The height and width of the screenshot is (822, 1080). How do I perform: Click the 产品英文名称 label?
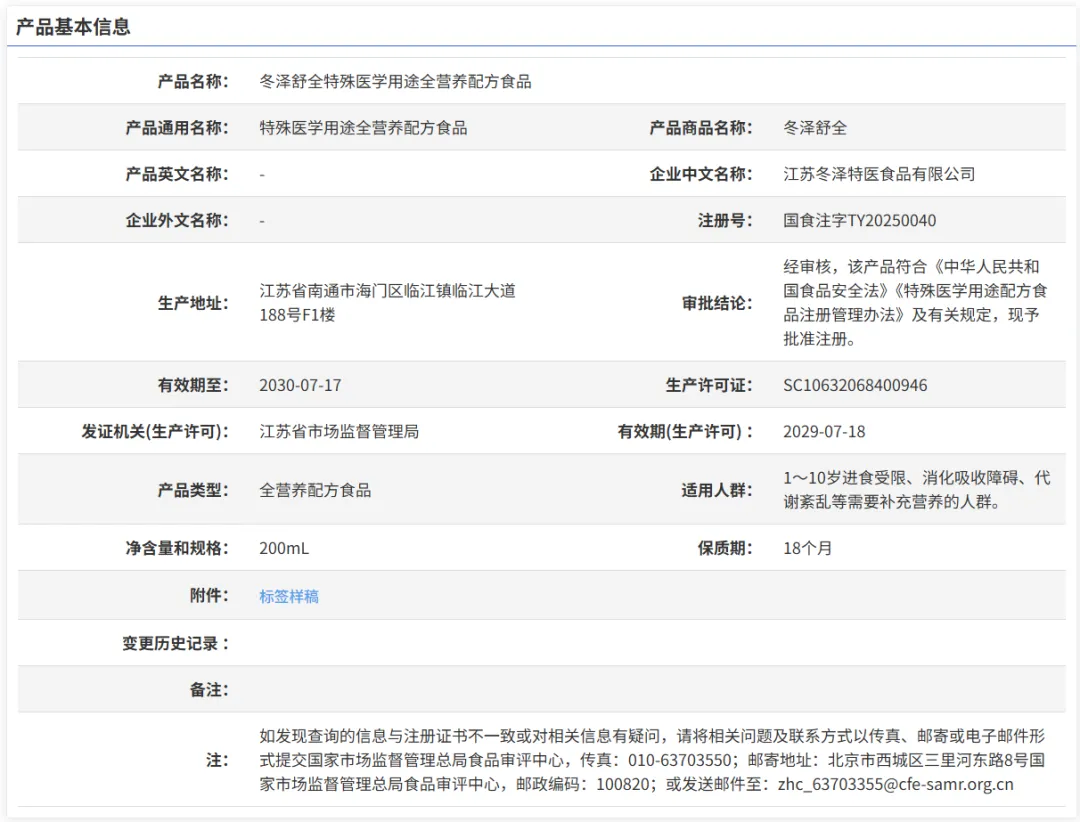[177, 174]
